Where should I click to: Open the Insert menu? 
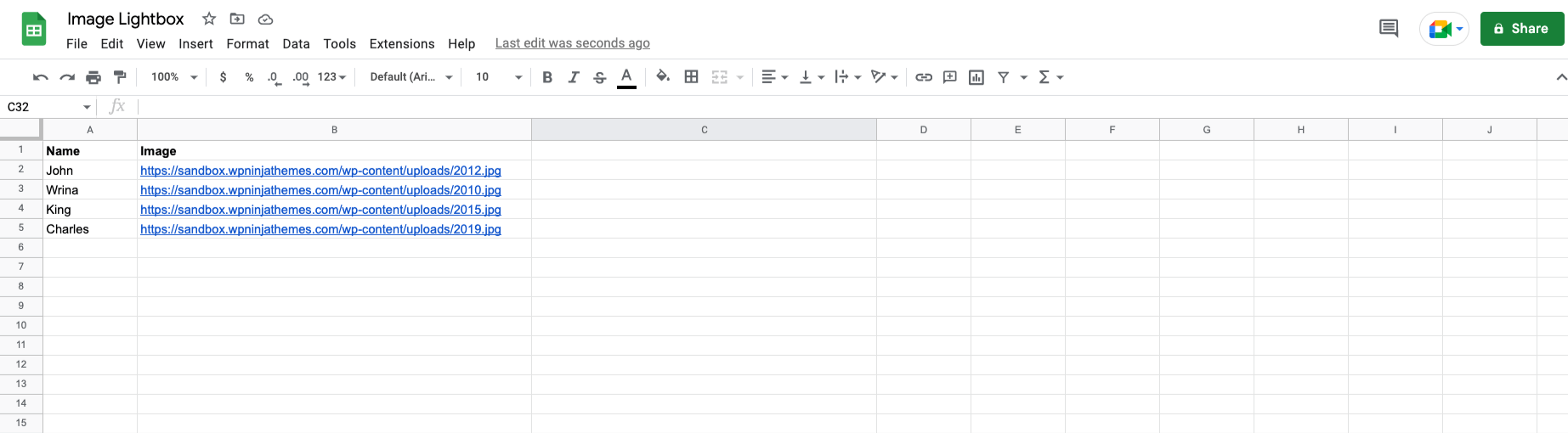click(x=195, y=44)
